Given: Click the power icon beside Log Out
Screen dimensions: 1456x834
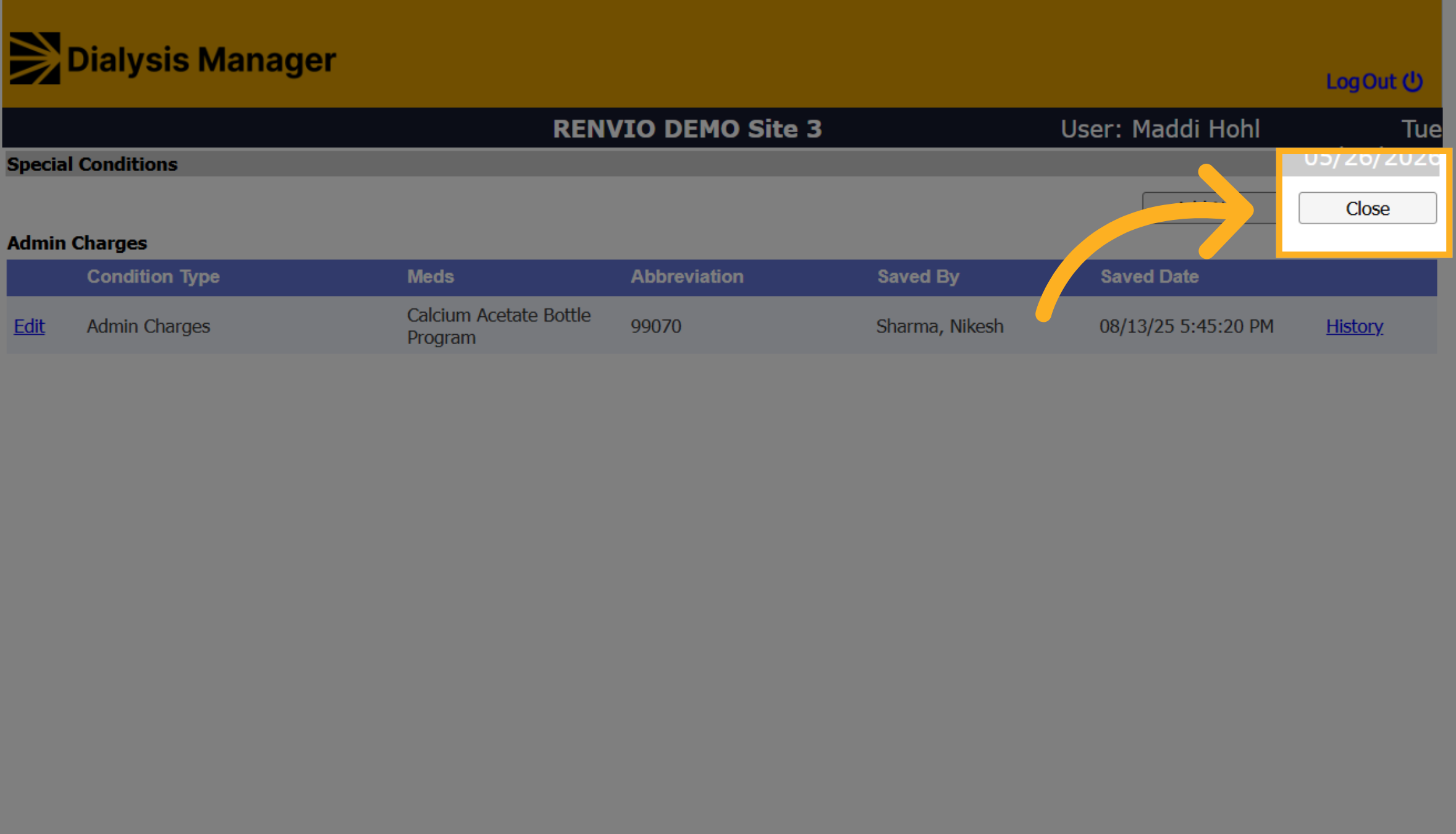Looking at the screenshot, I should pos(1412,82).
